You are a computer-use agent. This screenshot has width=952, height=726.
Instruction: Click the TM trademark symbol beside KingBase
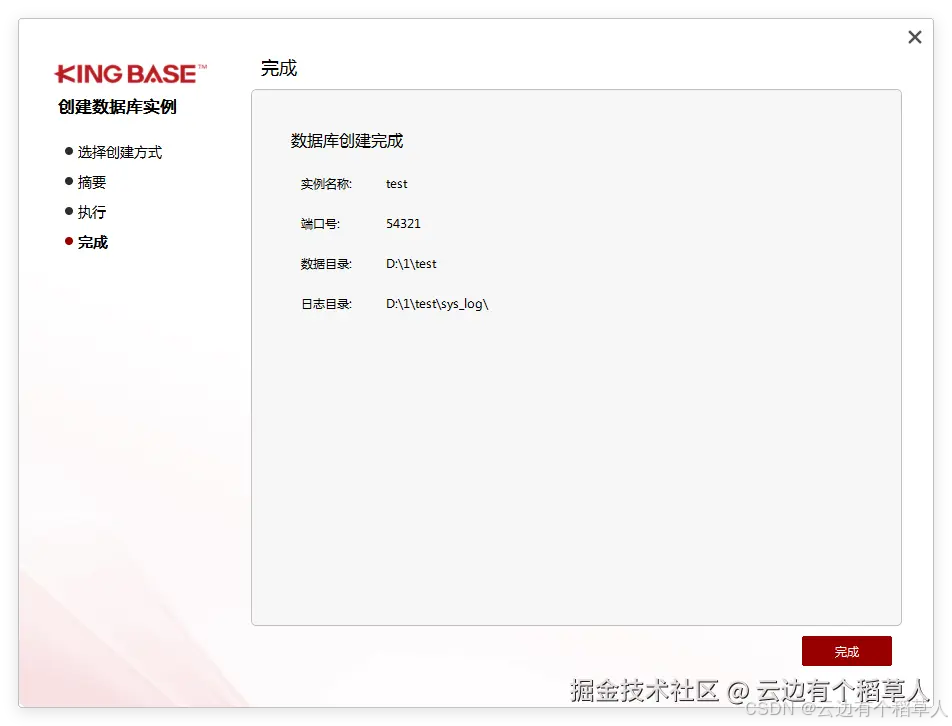click(203, 66)
